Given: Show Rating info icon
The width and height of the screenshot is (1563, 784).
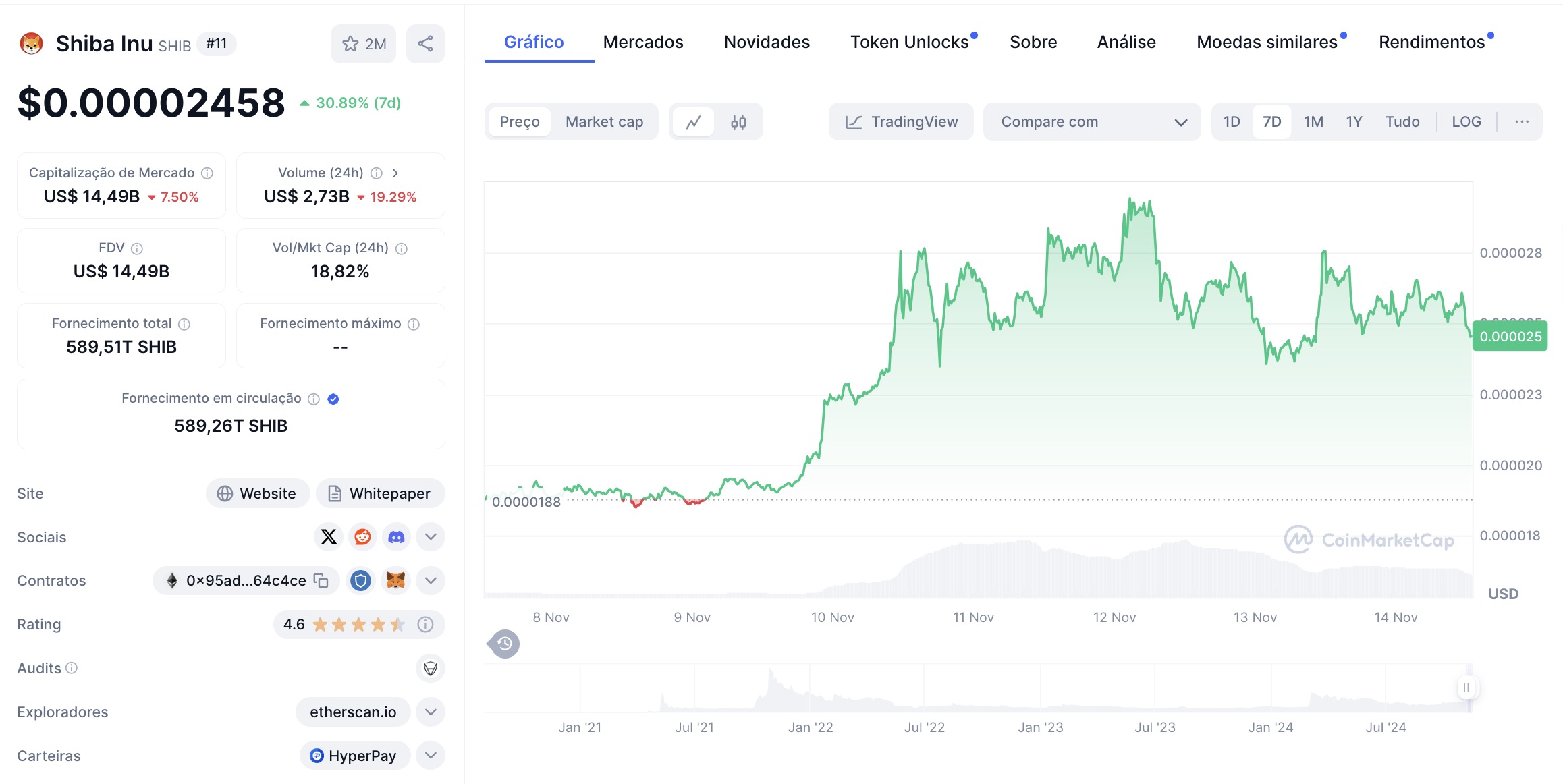Looking at the screenshot, I should pos(425,625).
